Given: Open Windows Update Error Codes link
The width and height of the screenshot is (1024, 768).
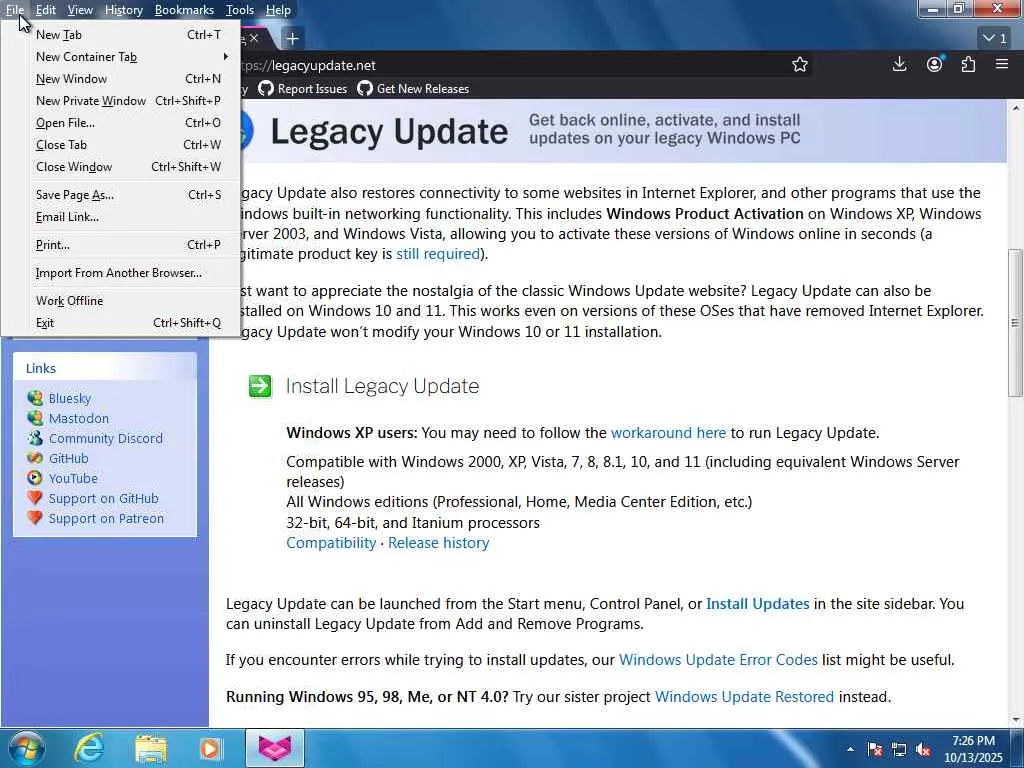Looking at the screenshot, I should (718, 660).
